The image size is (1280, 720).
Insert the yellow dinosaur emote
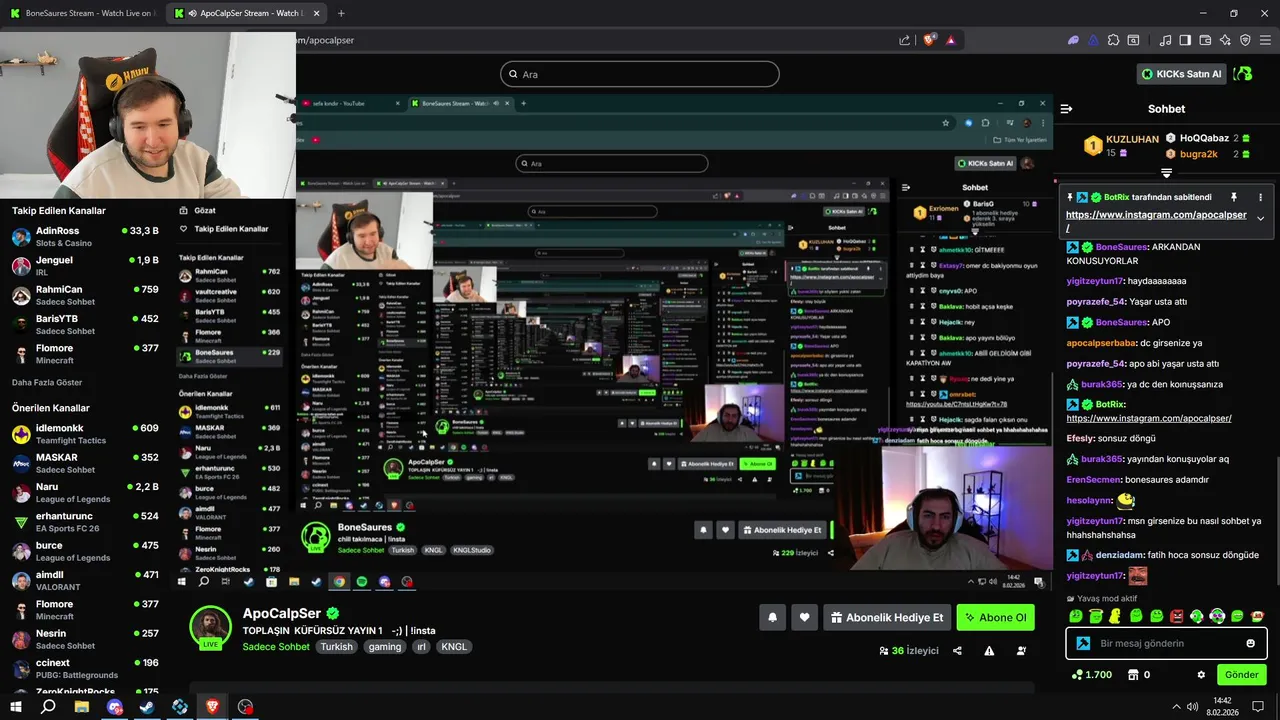click(1115, 616)
